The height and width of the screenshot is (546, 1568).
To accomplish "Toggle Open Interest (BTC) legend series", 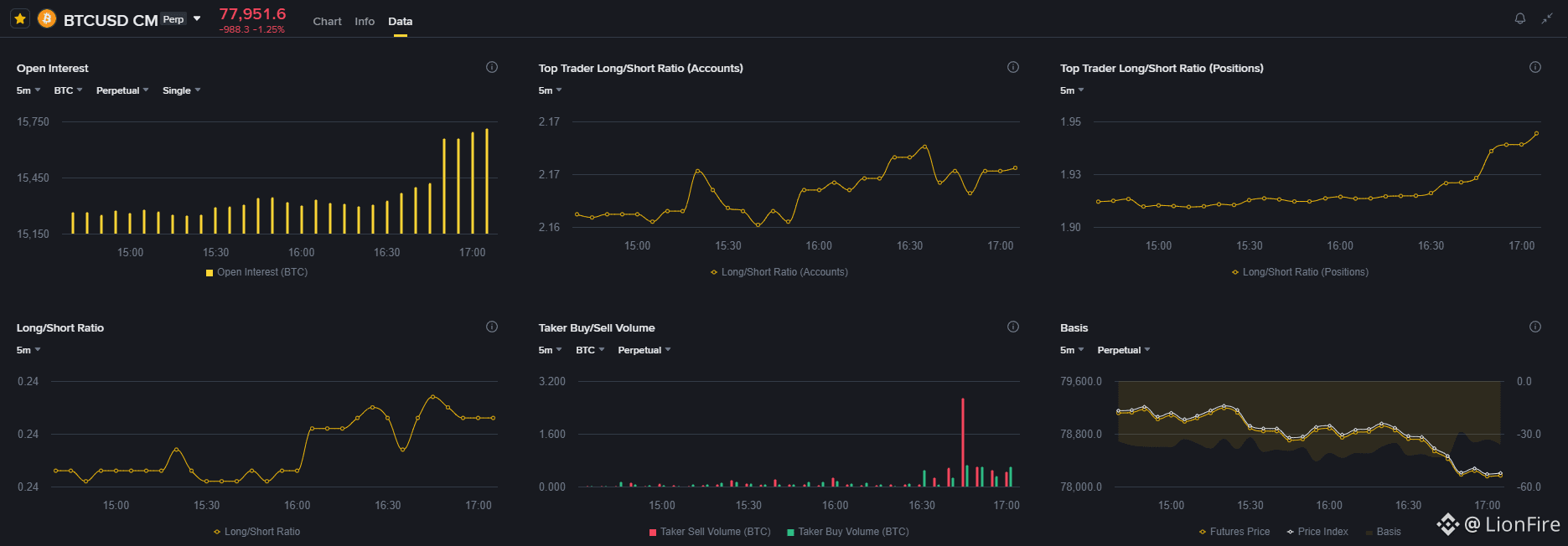I will click(x=256, y=272).
